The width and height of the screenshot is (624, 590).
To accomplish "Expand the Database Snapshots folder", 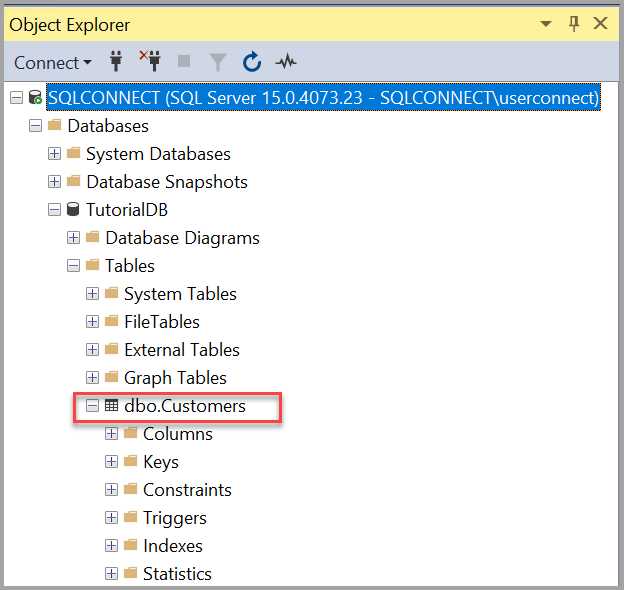I will tap(55, 182).
